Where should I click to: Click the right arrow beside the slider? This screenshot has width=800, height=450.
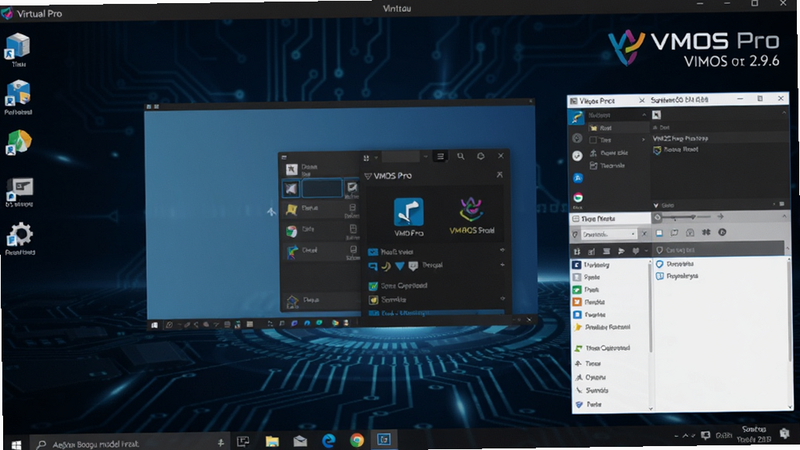(720, 217)
